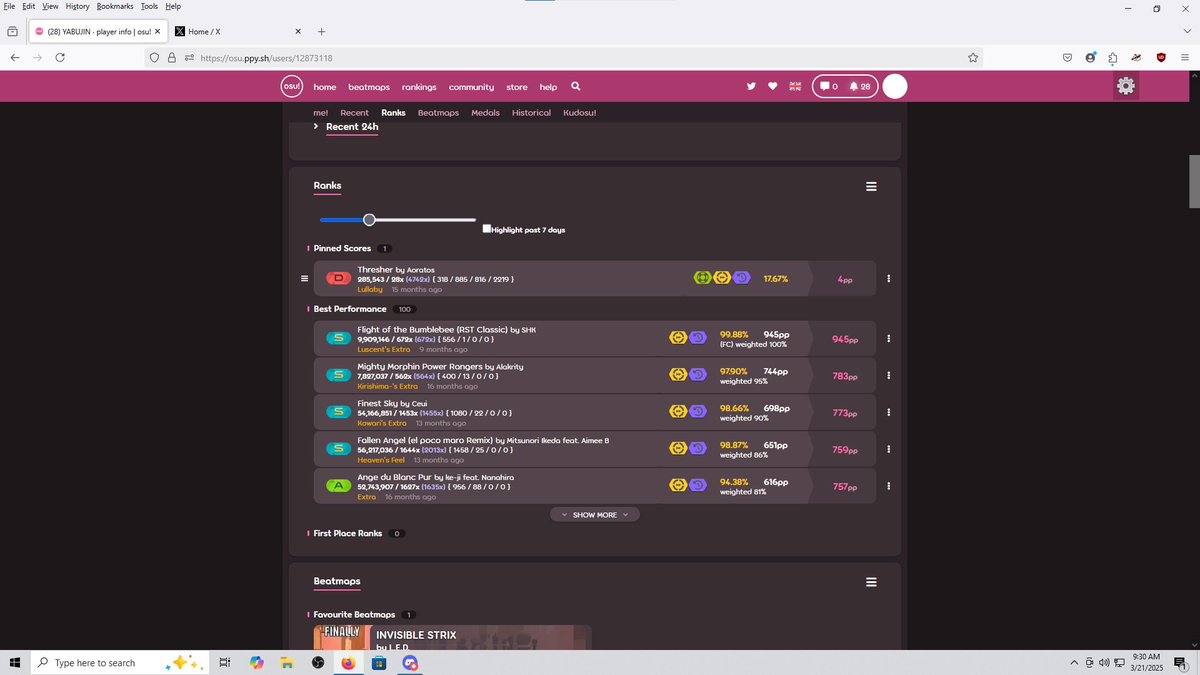The height and width of the screenshot is (675, 1200).
Task: Open the Beatmaps section hamburger menu
Action: [x=871, y=582]
